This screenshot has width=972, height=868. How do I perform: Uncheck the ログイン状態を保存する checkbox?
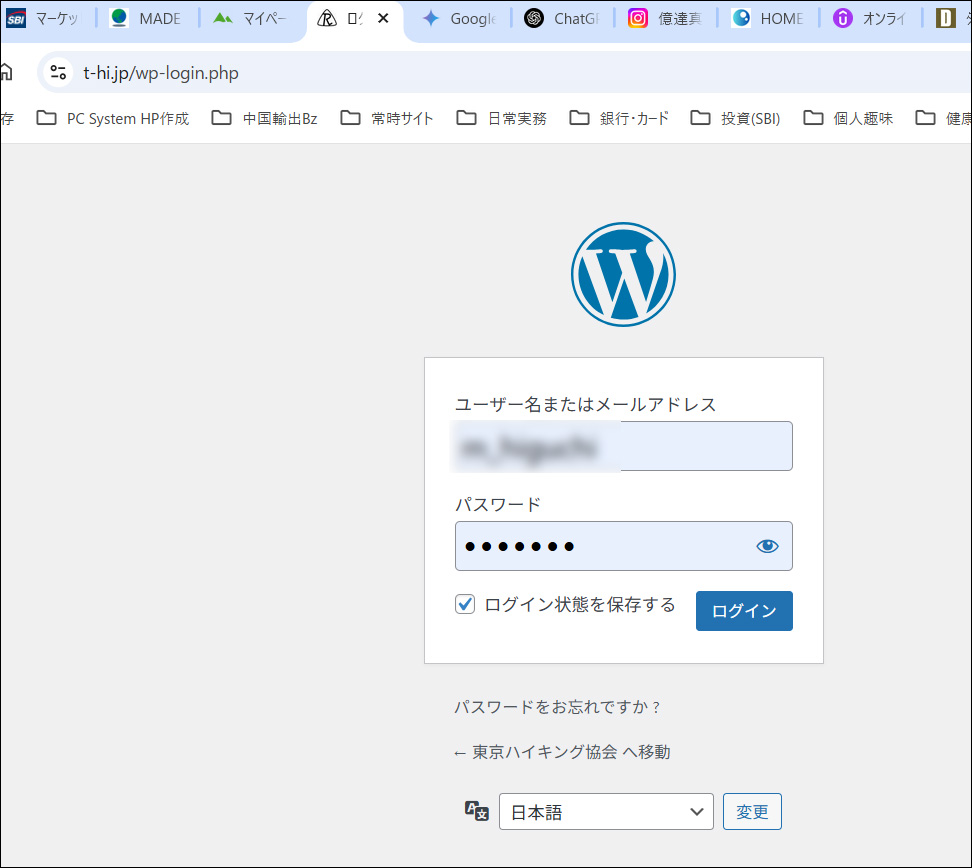465,604
